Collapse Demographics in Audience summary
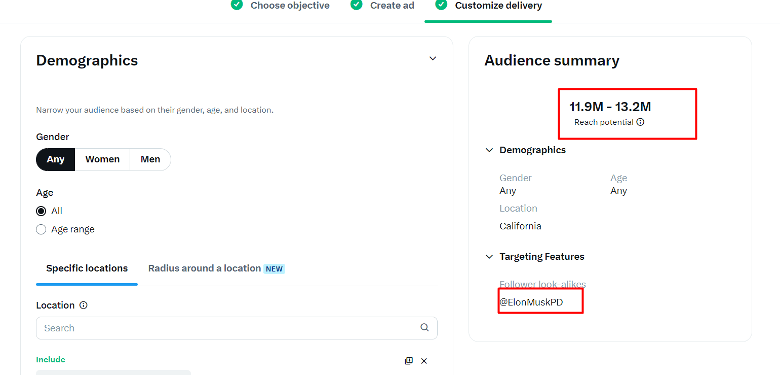This screenshot has height=375, width=780. coord(489,150)
